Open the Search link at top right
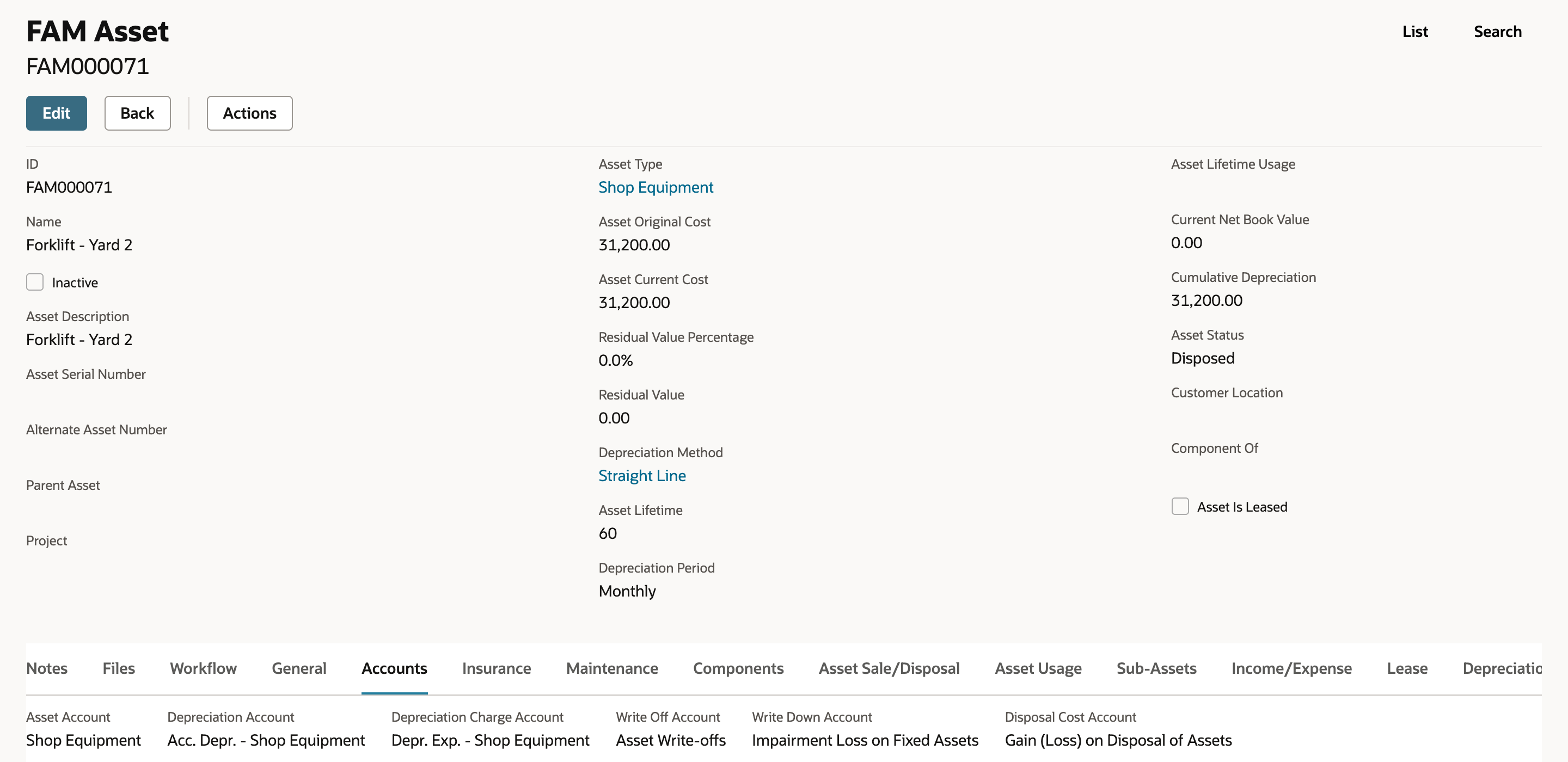 coord(1497,32)
